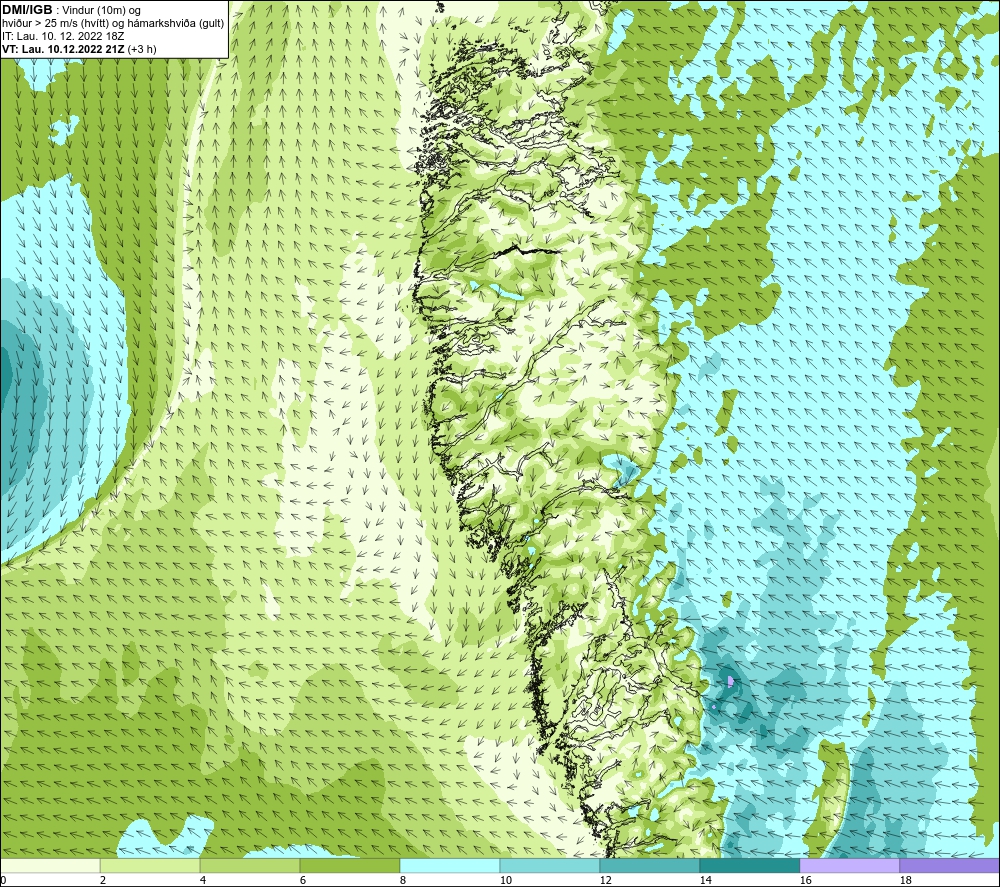Click the 'VT: Lau. 10.12.2022 21Z' line
Viewport: 1000px width, 887px height.
(63, 49)
